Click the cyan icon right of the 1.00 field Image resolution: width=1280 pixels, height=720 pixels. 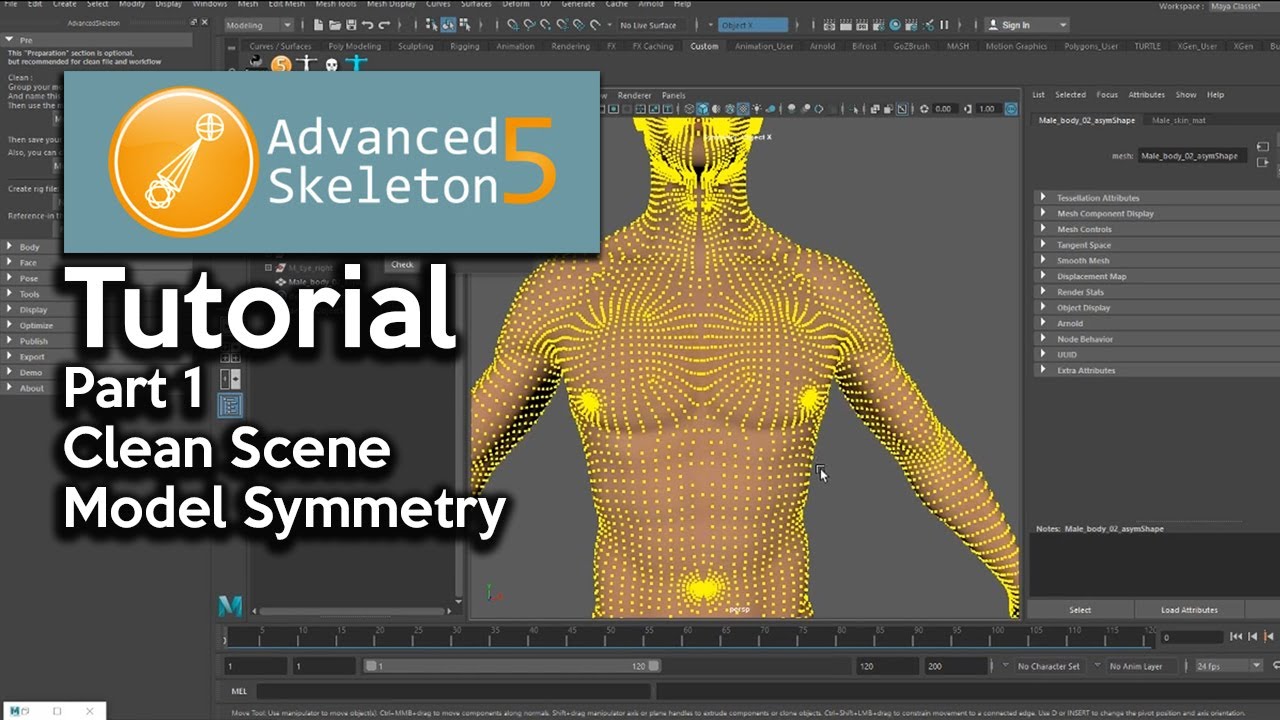coord(1011,109)
